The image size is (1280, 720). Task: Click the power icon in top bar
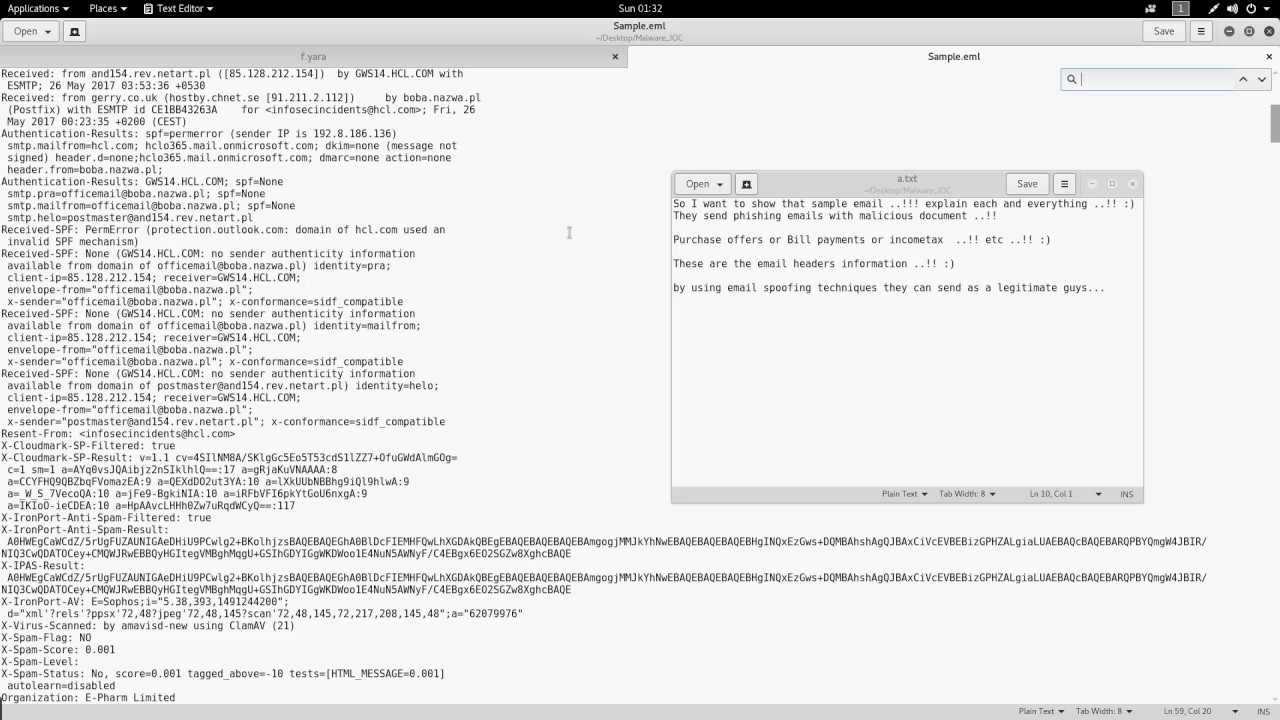pos(1251,8)
